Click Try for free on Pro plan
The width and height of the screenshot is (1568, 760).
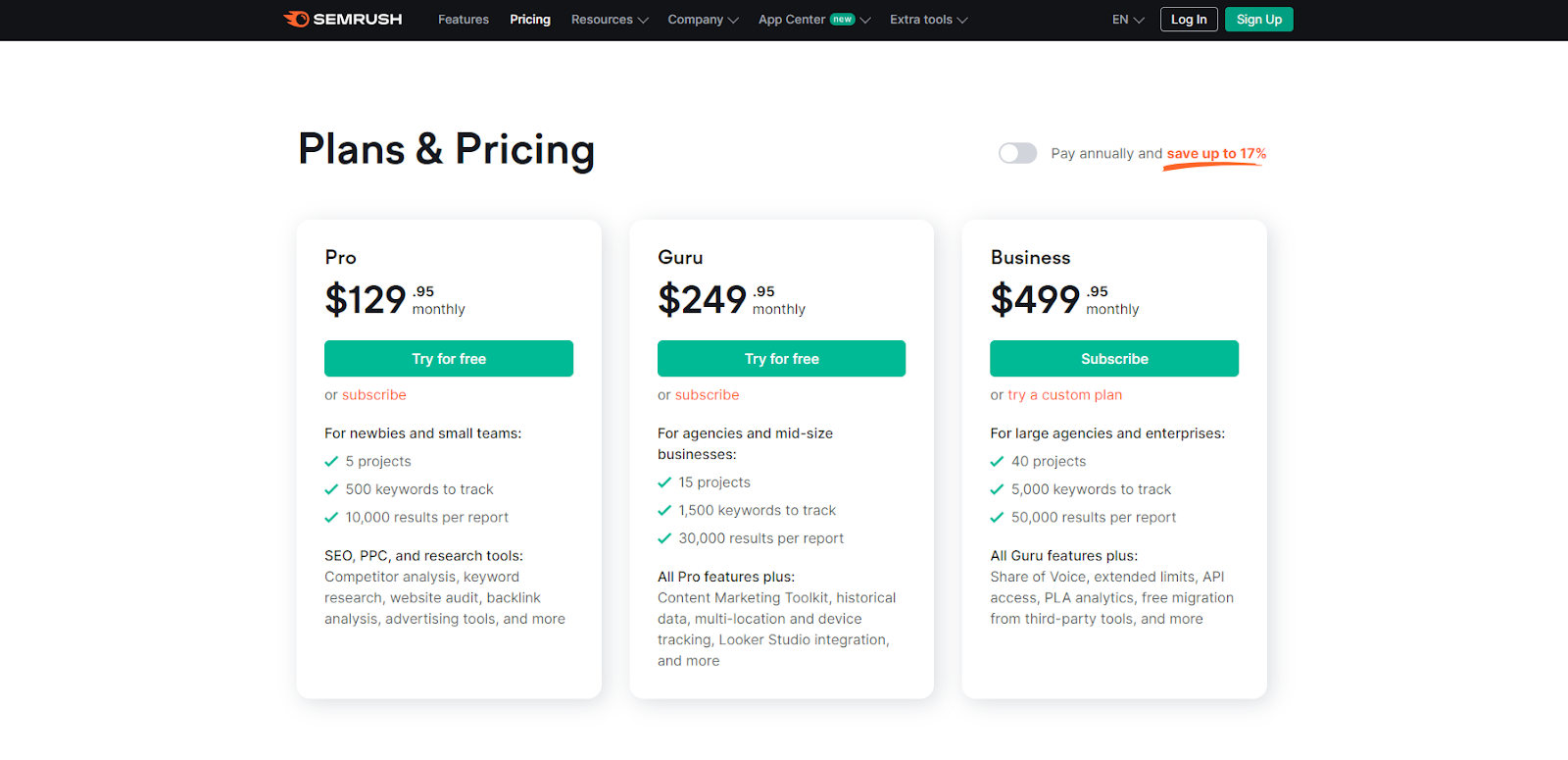pyautogui.click(x=449, y=359)
